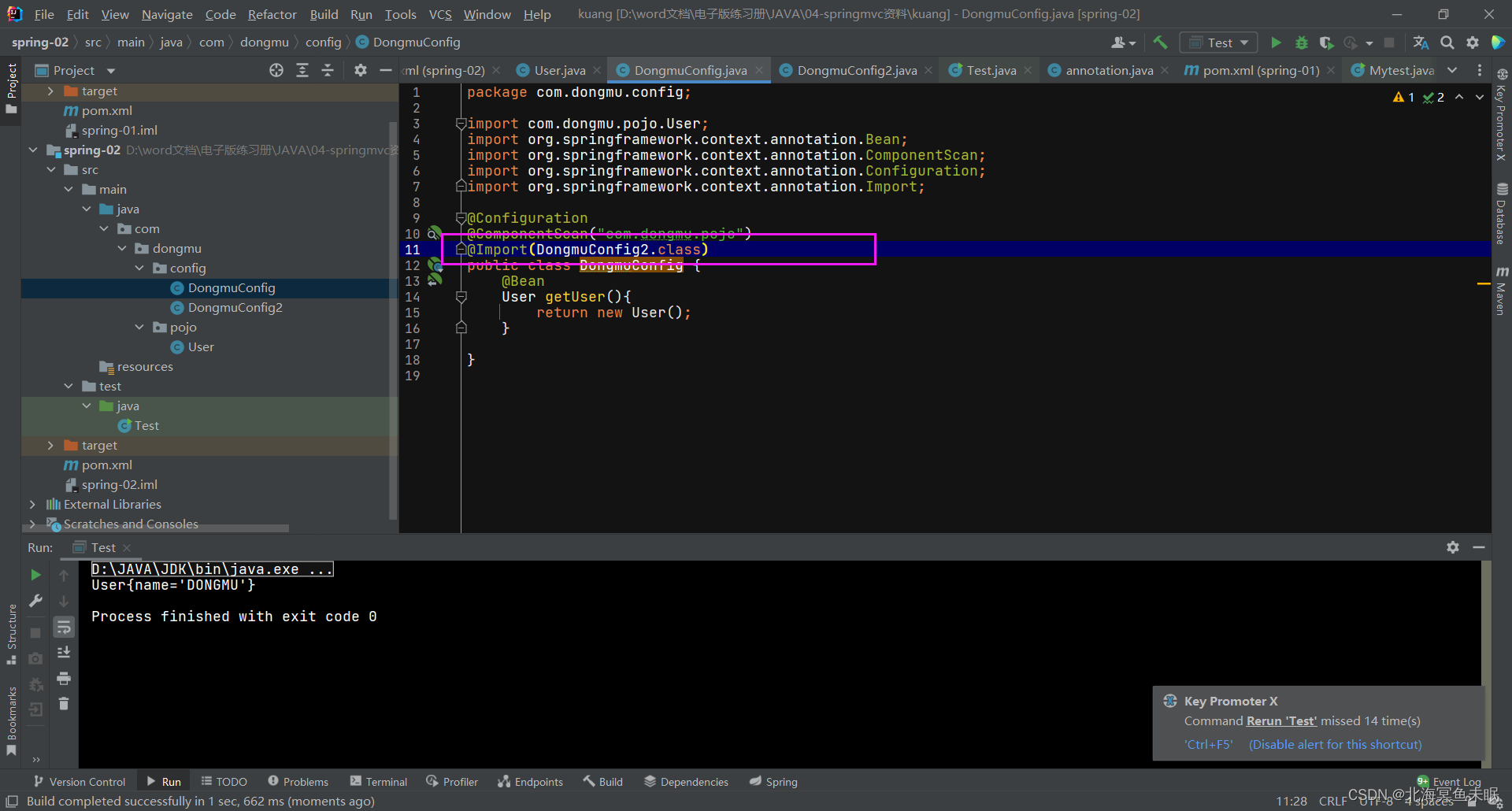This screenshot has height=811, width=1512.
Task: Toggle code folding at getUser method
Action: tap(461, 297)
